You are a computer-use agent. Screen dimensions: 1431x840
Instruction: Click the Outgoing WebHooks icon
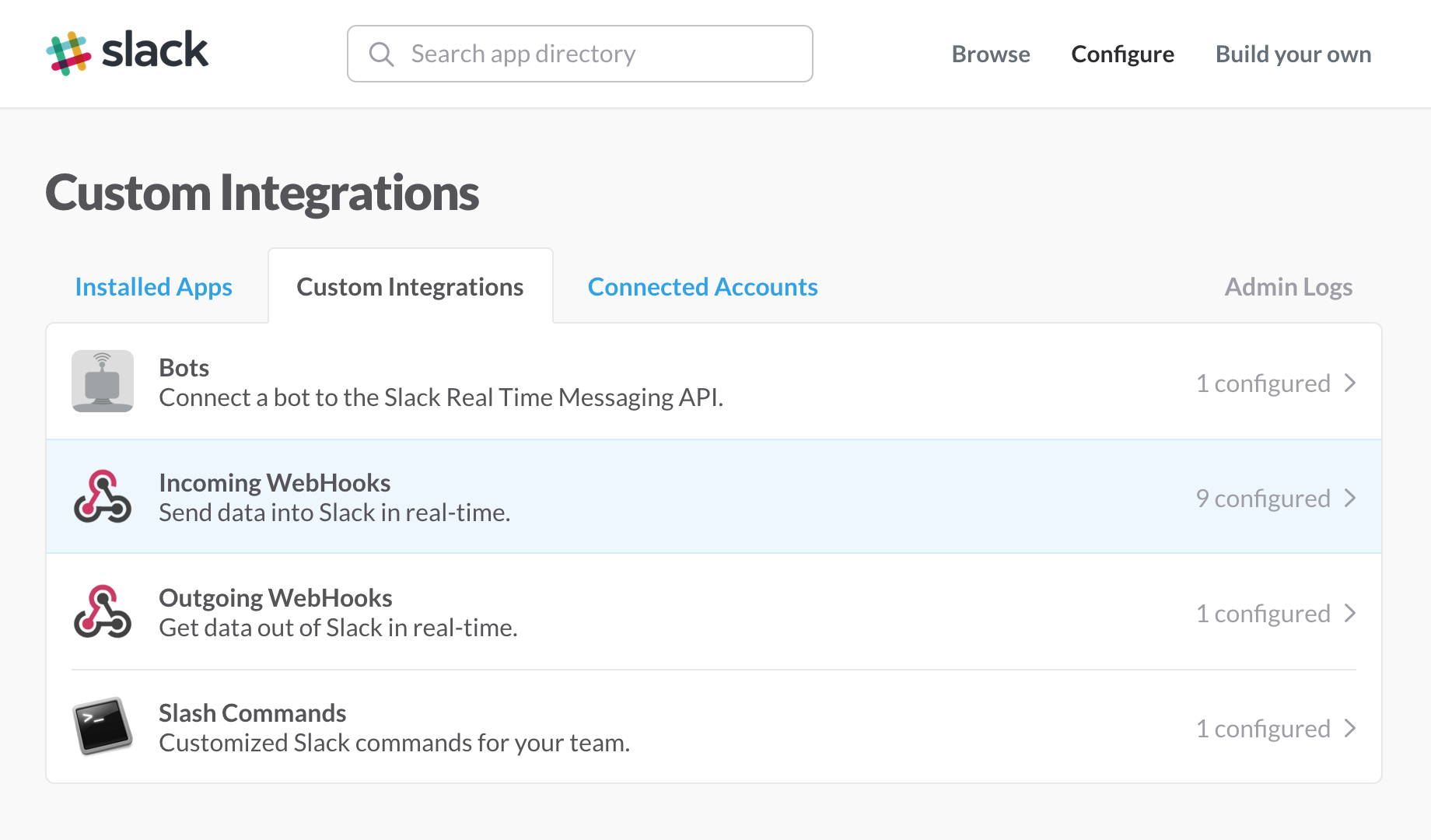[x=102, y=611]
